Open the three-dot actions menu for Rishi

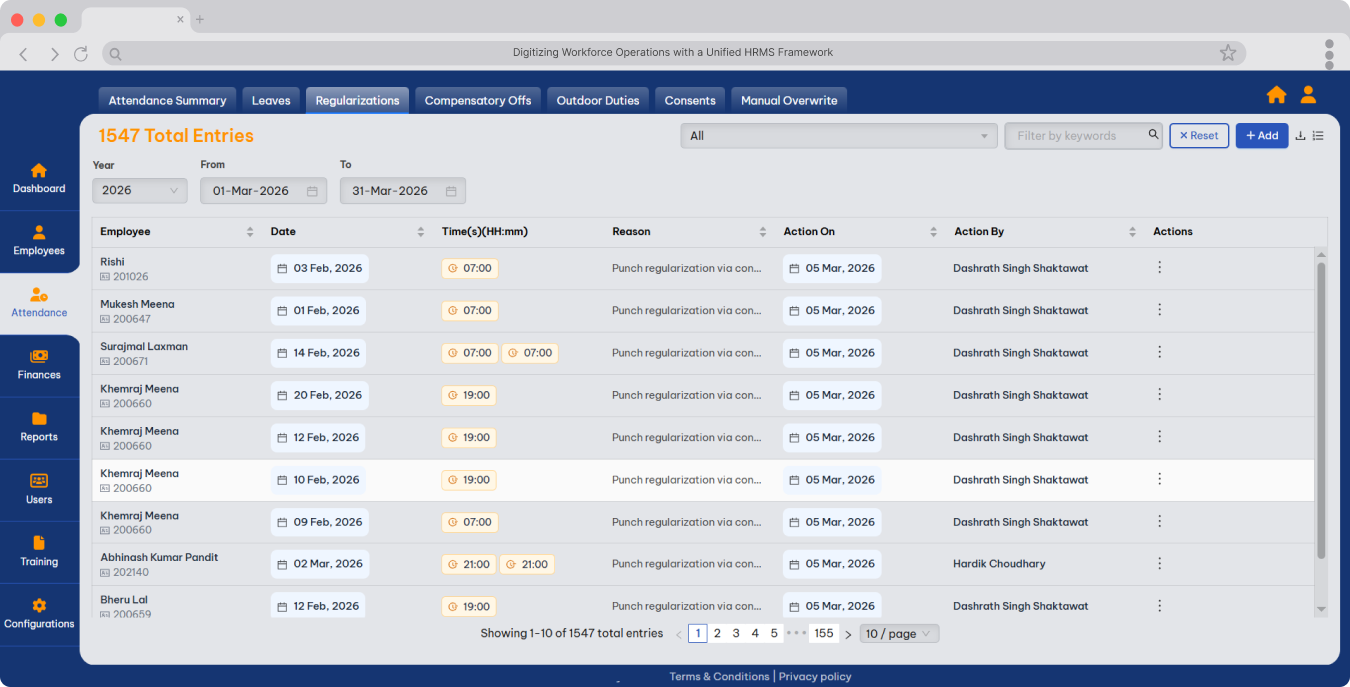1159,268
